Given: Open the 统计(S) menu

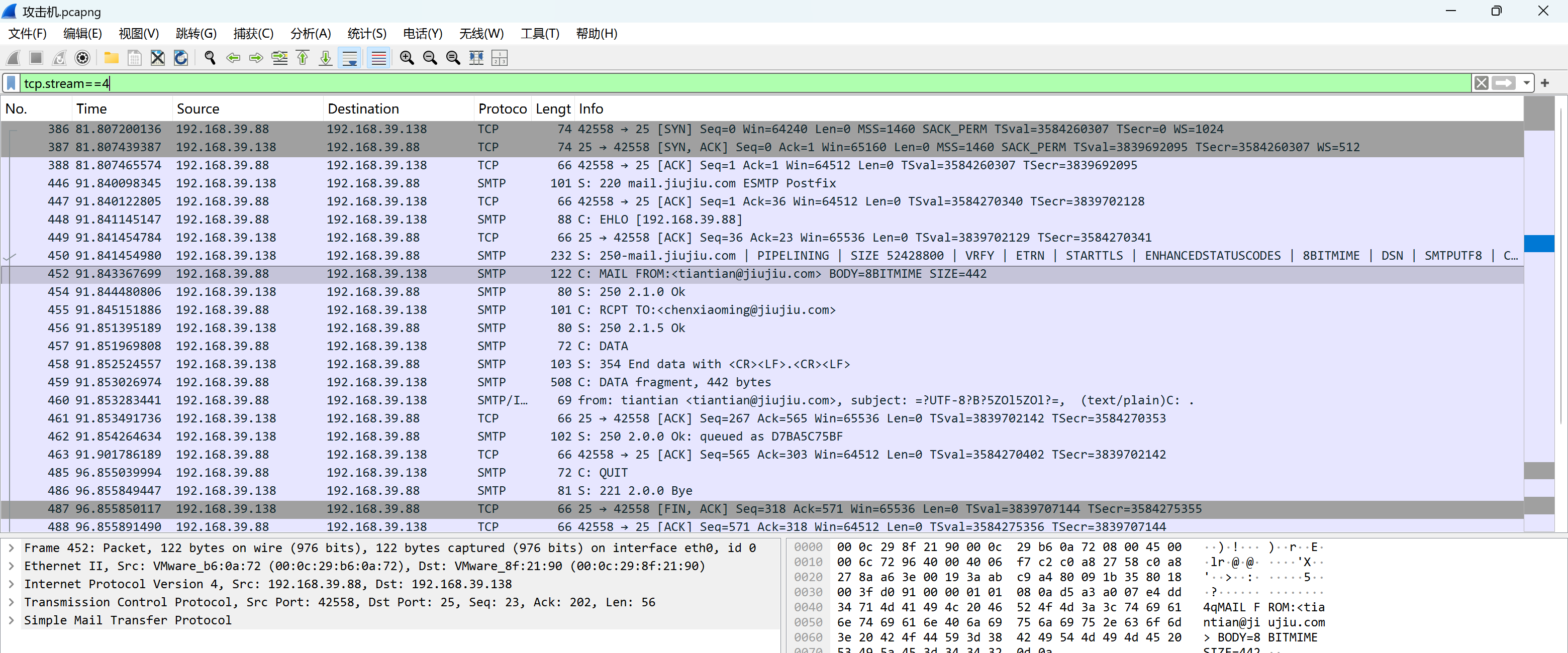Looking at the screenshot, I should pos(367,34).
